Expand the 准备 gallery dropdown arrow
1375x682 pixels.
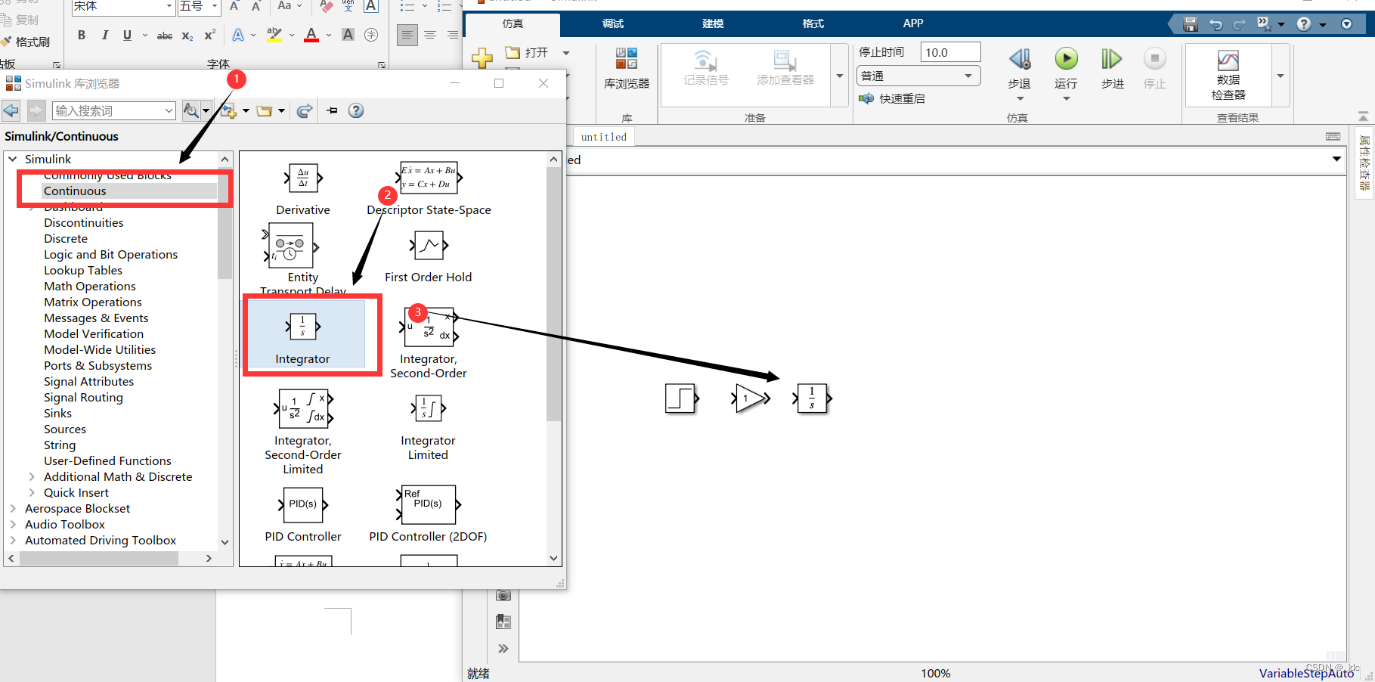840,76
